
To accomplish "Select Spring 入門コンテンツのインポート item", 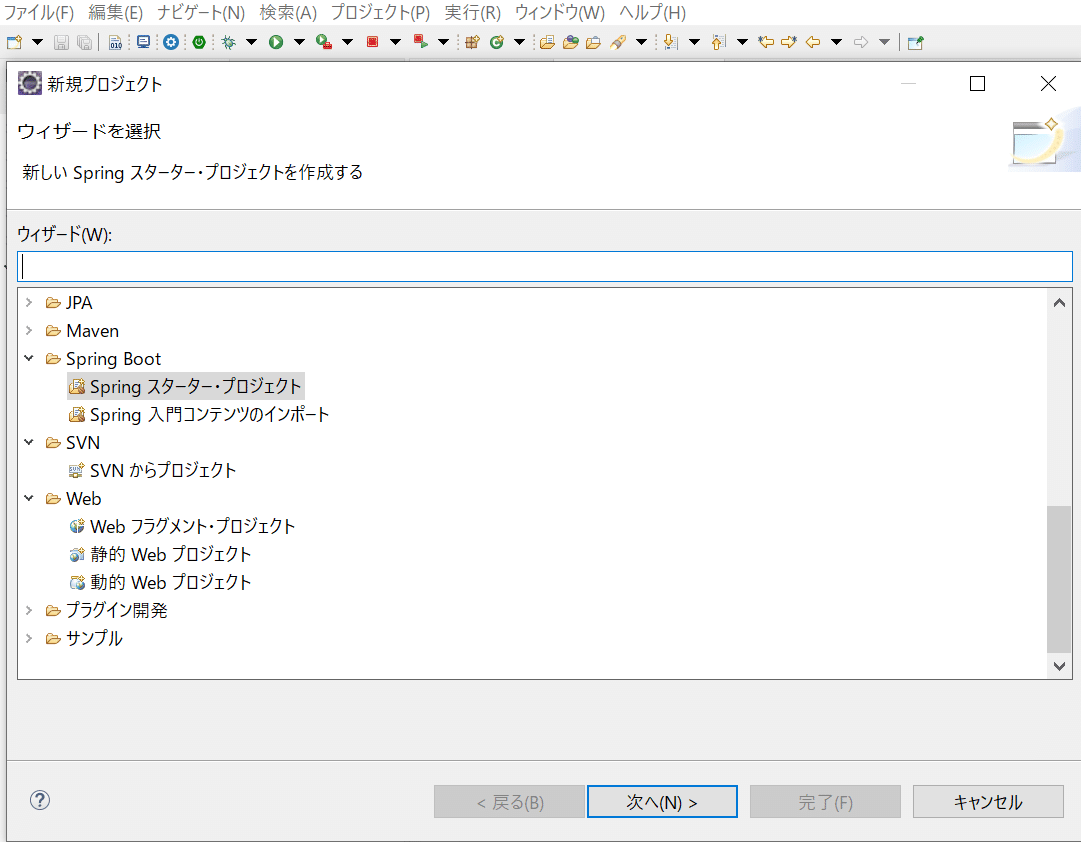I will pos(199,414).
